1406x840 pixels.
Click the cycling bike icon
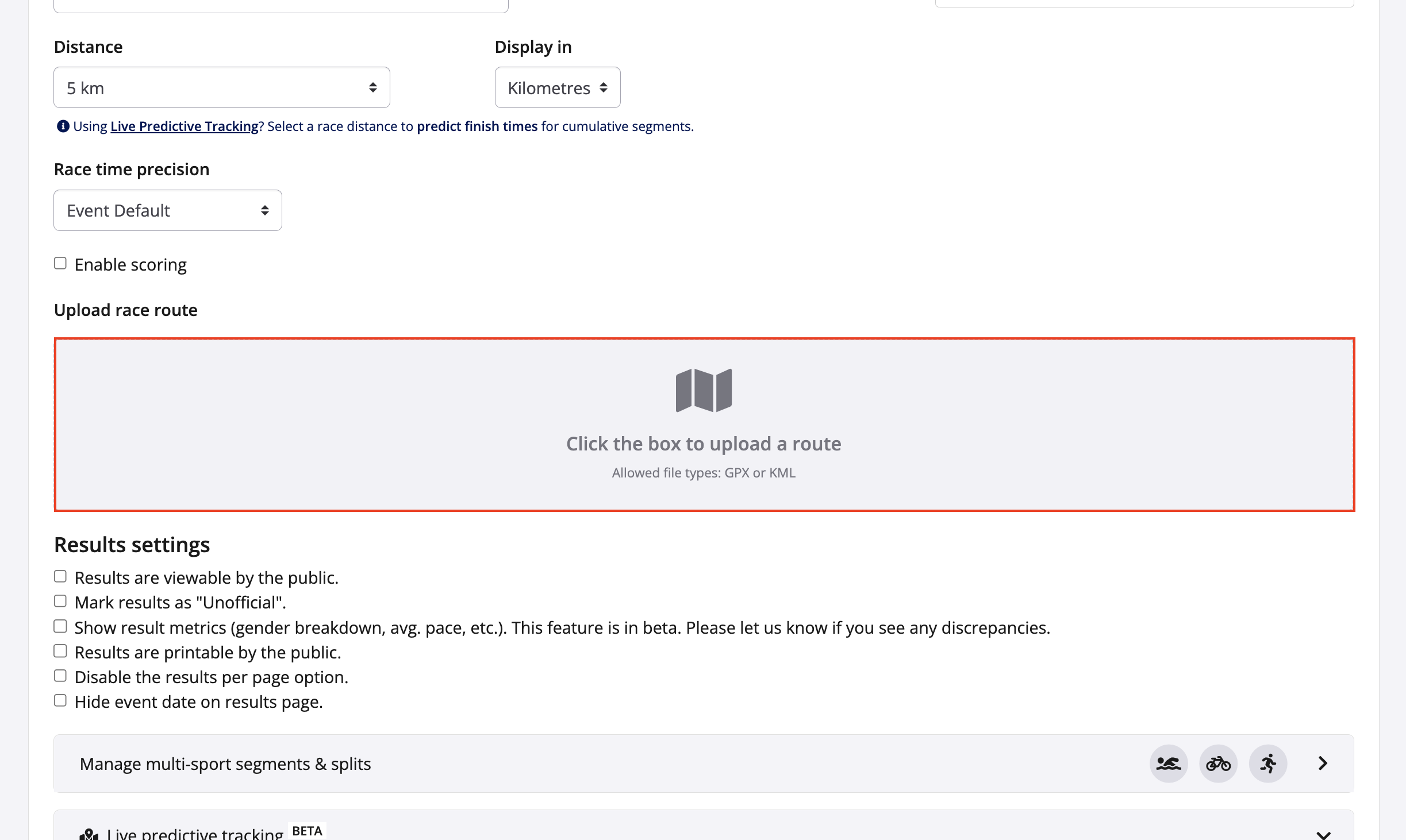1218,764
